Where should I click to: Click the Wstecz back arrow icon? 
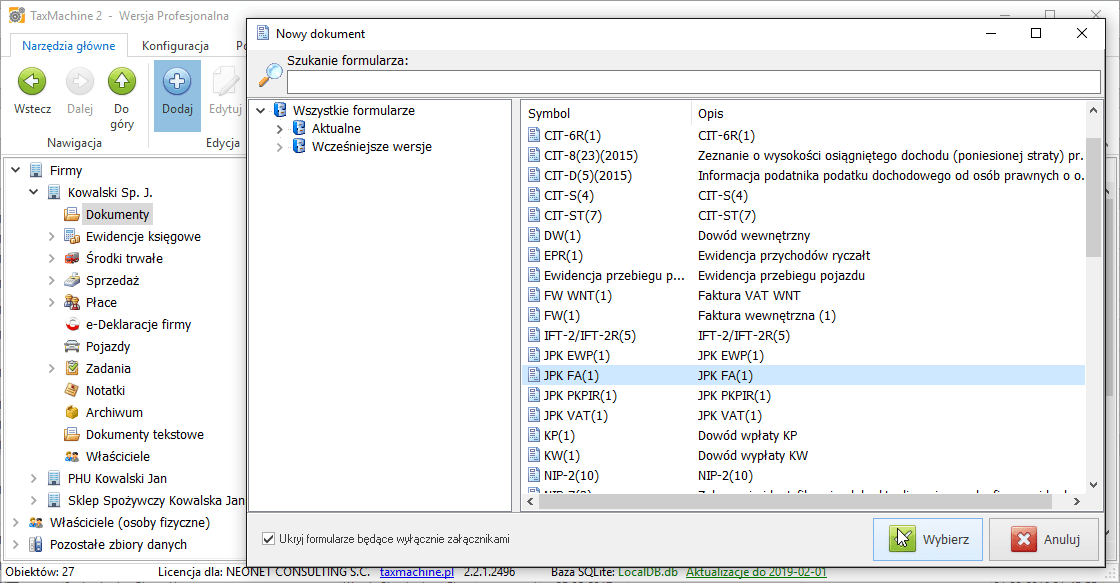pos(32,82)
